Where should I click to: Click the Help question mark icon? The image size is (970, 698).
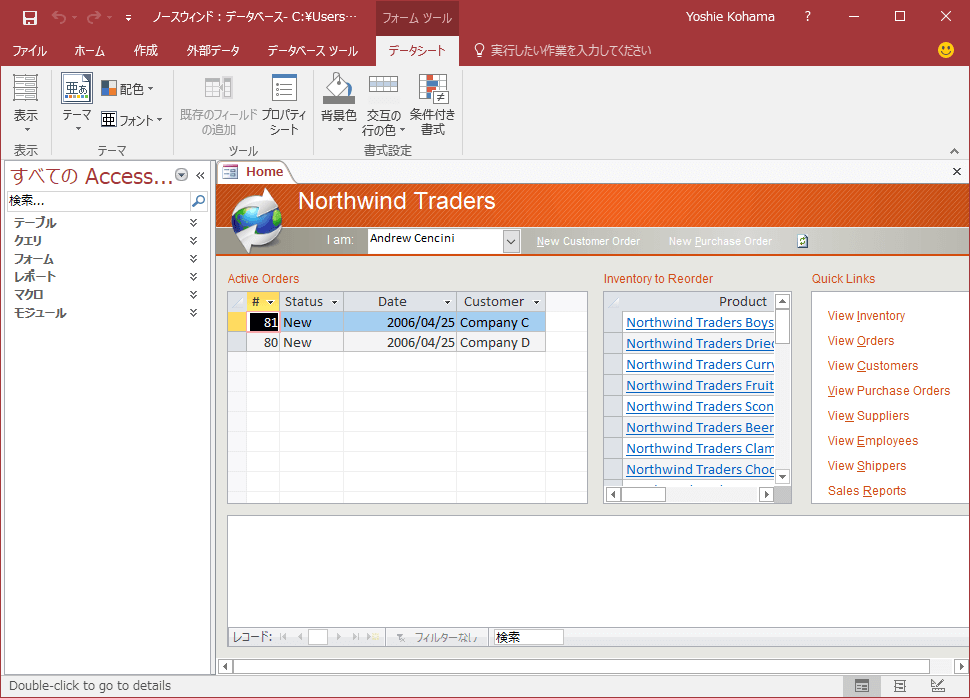tap(807, 17)
